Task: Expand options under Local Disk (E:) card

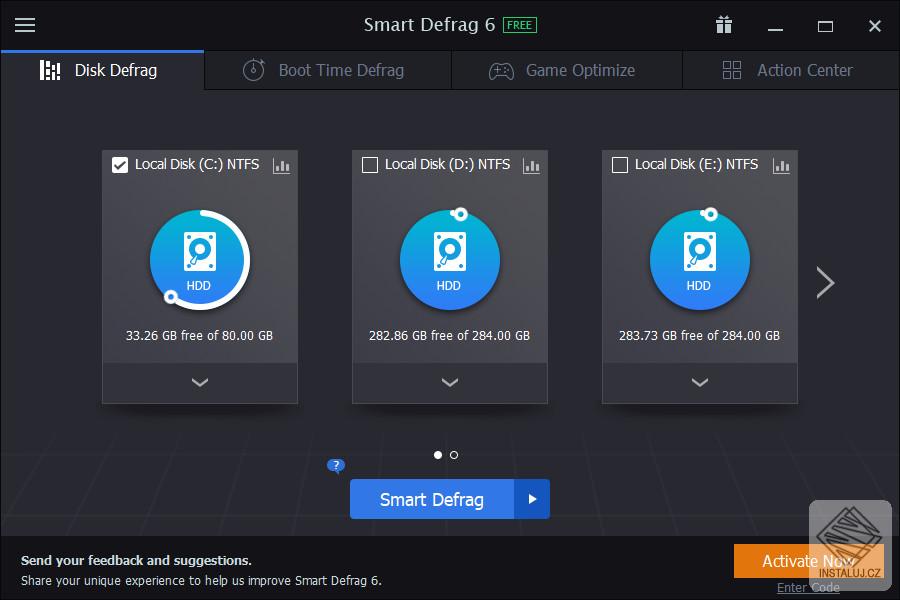Action: point(700,382)
